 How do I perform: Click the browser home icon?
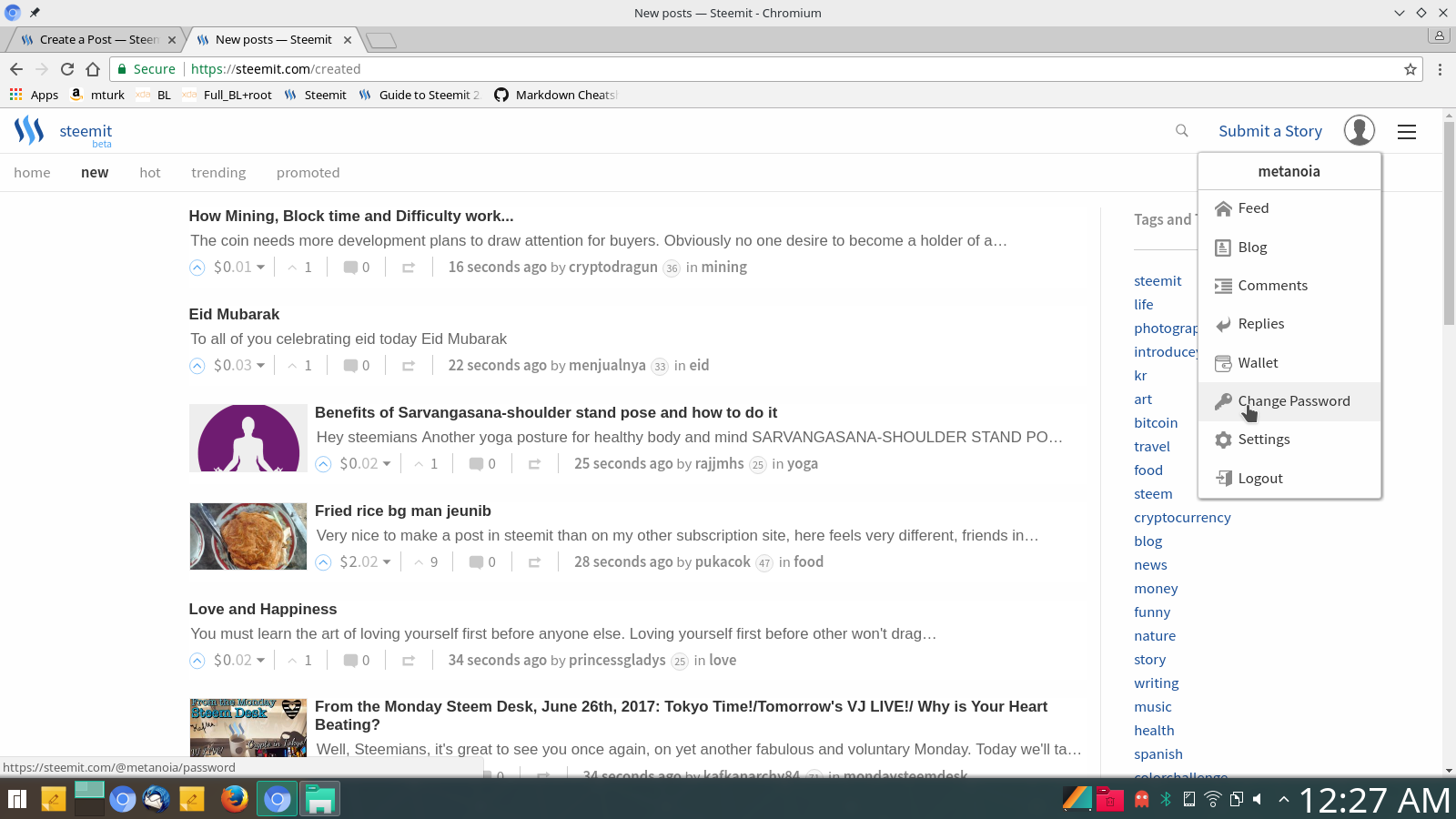tap(93, 69)
